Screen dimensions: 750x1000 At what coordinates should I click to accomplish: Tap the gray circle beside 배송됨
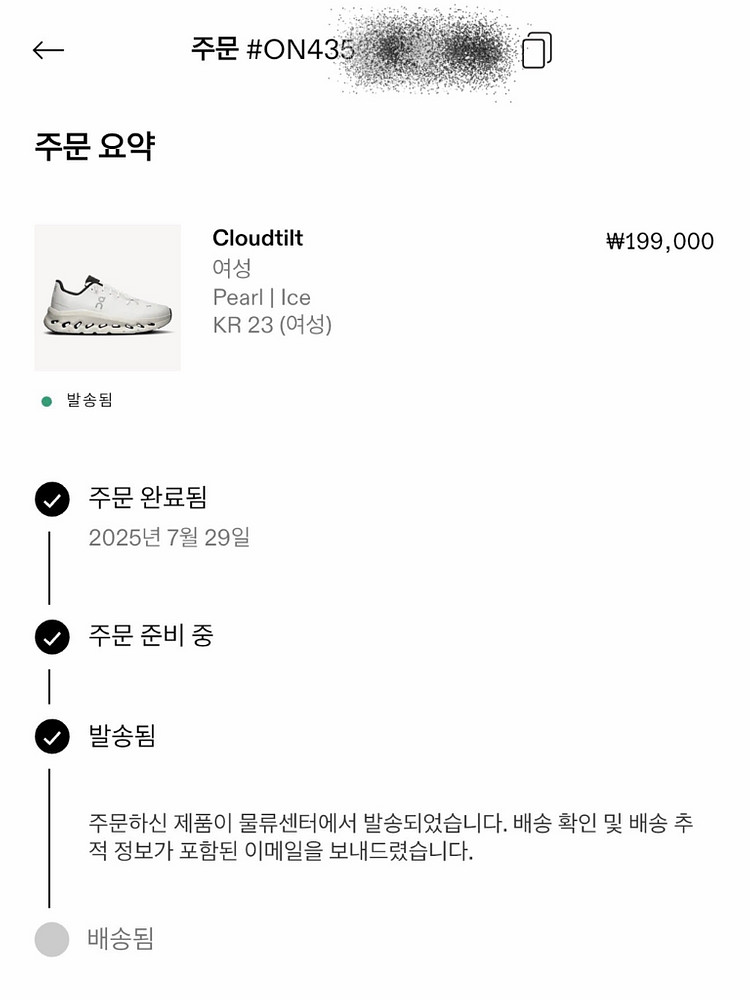[52, 939]
